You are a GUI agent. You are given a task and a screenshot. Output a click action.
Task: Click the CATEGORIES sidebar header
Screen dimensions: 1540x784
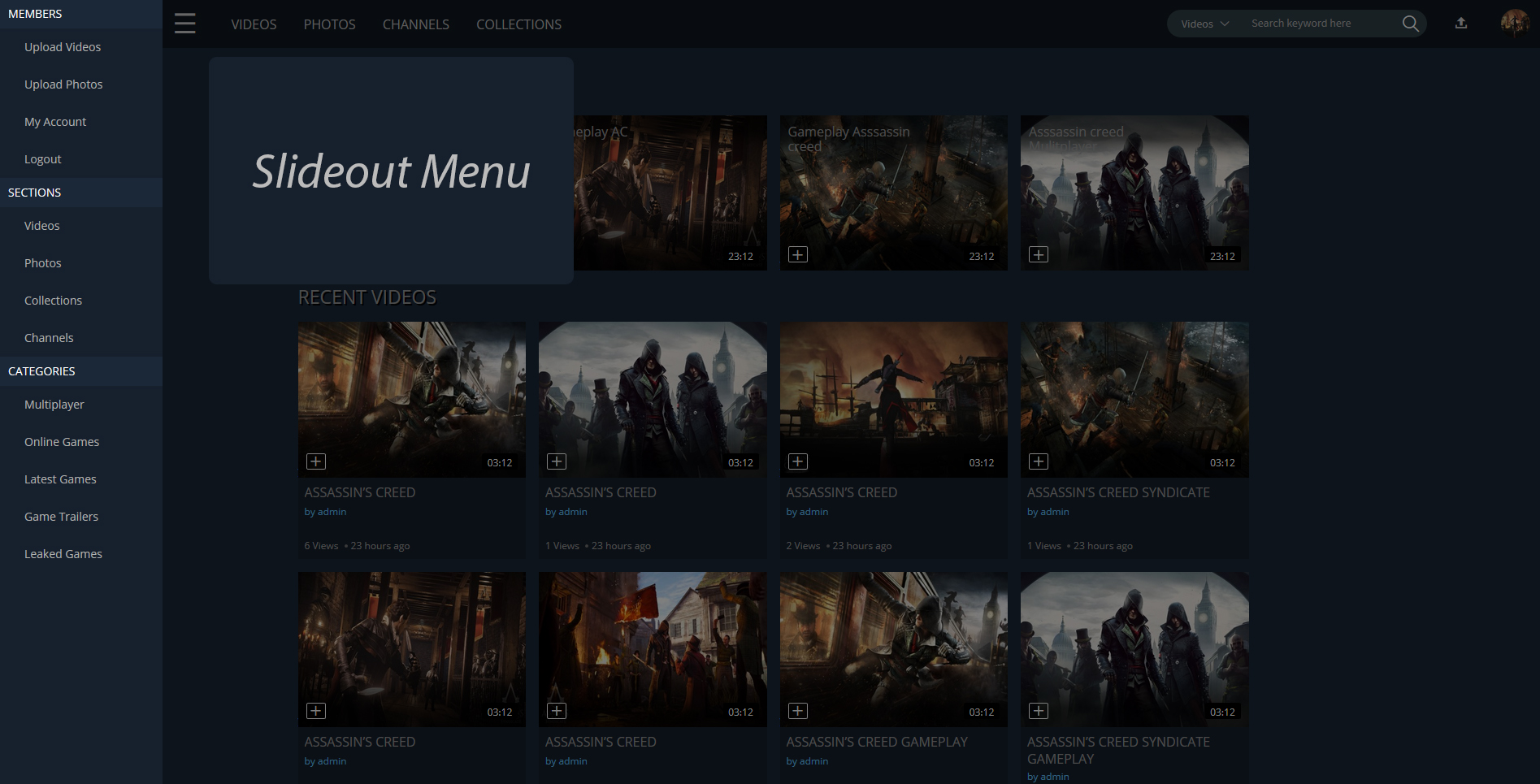click(81, 371)
